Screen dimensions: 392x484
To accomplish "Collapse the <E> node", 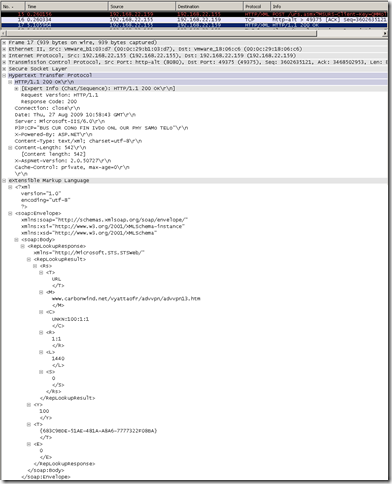I will pos(29,444).
